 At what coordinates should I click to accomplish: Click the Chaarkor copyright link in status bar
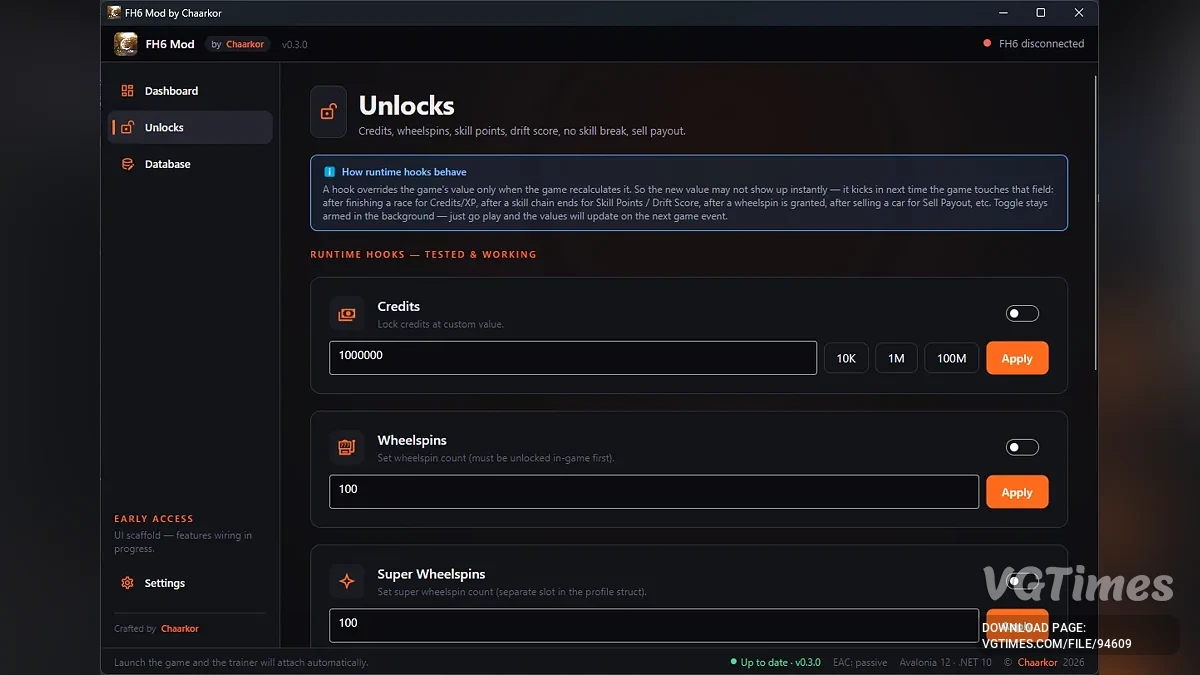click(x=1038, y=662)
